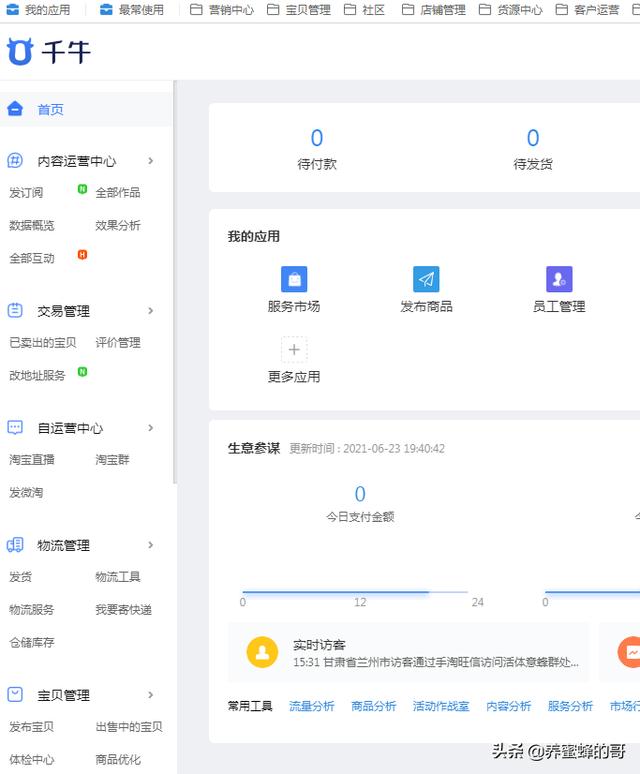Click the green N badge next to 改地址服务
The height and width of the screenshot is (774, 640).
pos(82,372)
